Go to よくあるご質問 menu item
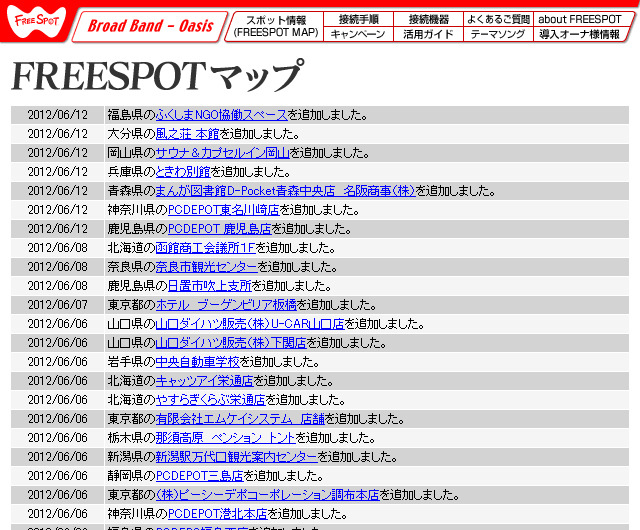640x530 pixels. [498, 19]
